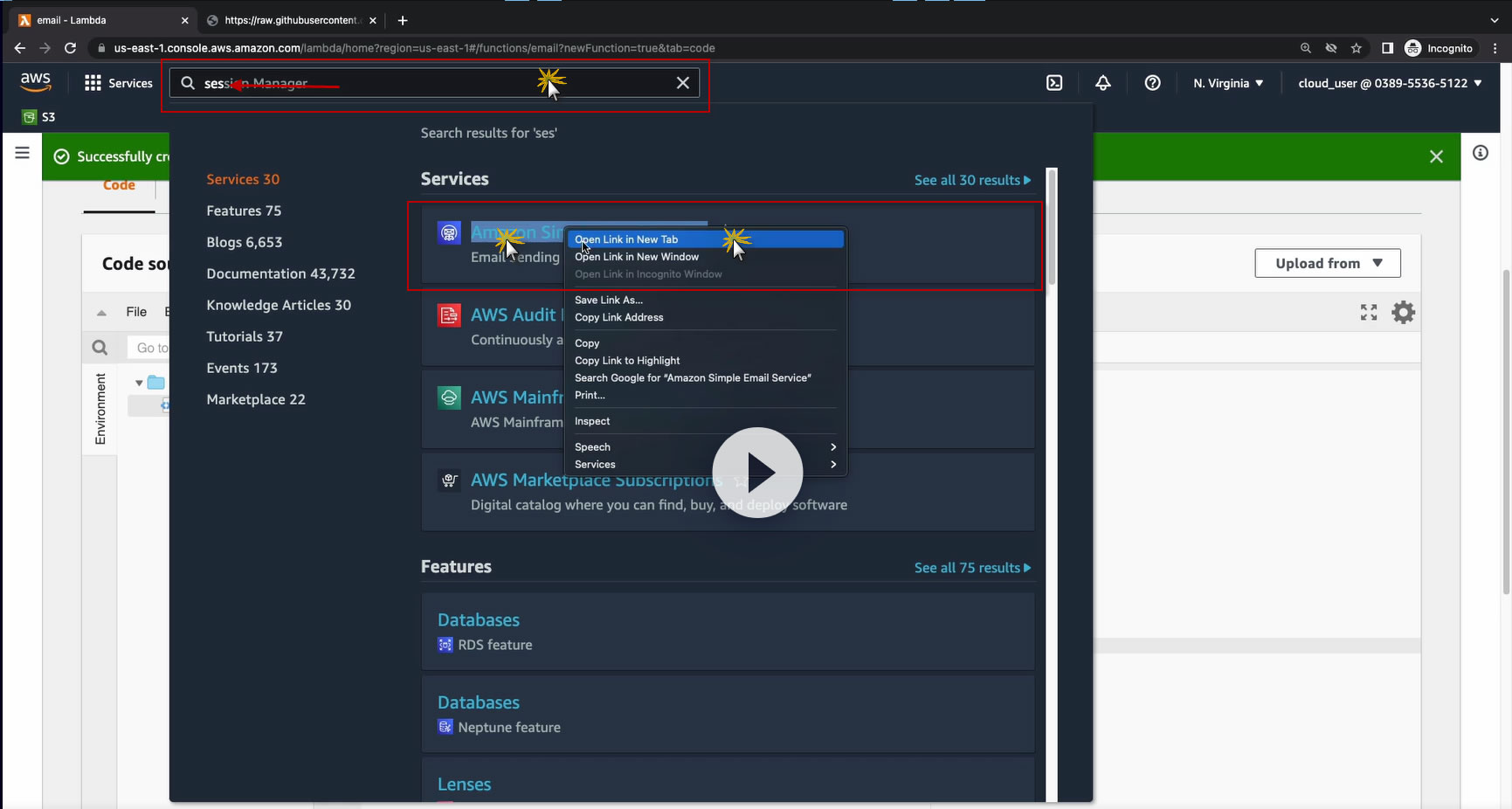Open the code editor settings gear

pos(1403,312)
